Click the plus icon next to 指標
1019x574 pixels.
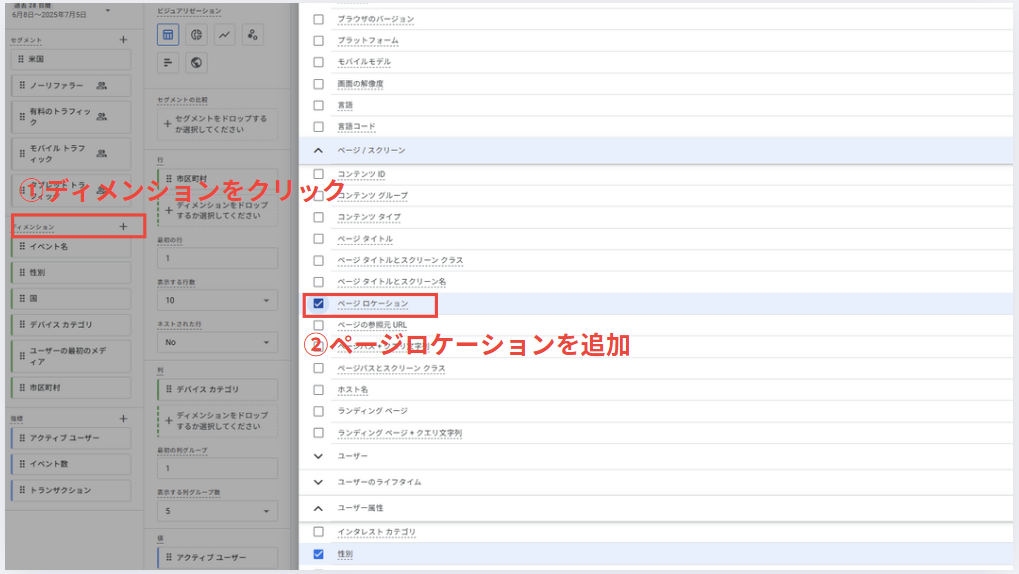[123, 419]
